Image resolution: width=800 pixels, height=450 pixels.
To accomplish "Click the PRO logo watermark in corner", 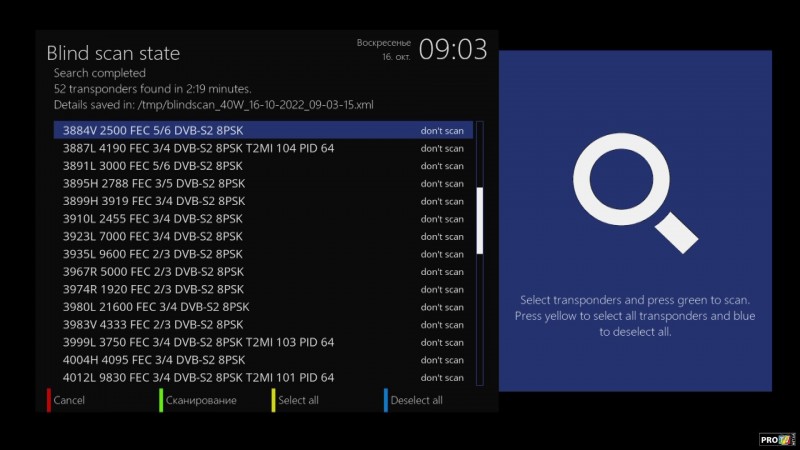I will 776,438.
